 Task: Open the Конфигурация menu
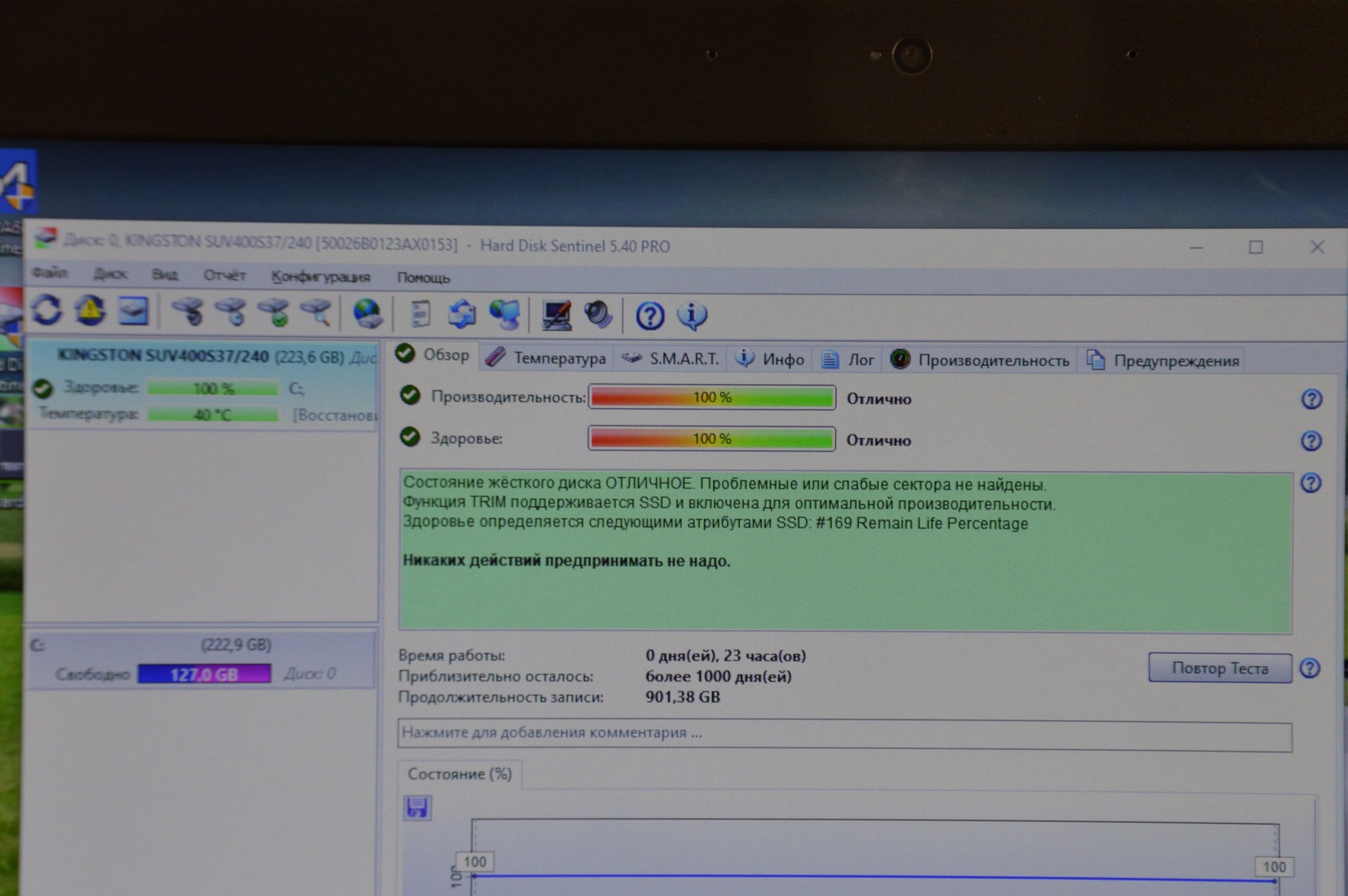click(320, 276)
